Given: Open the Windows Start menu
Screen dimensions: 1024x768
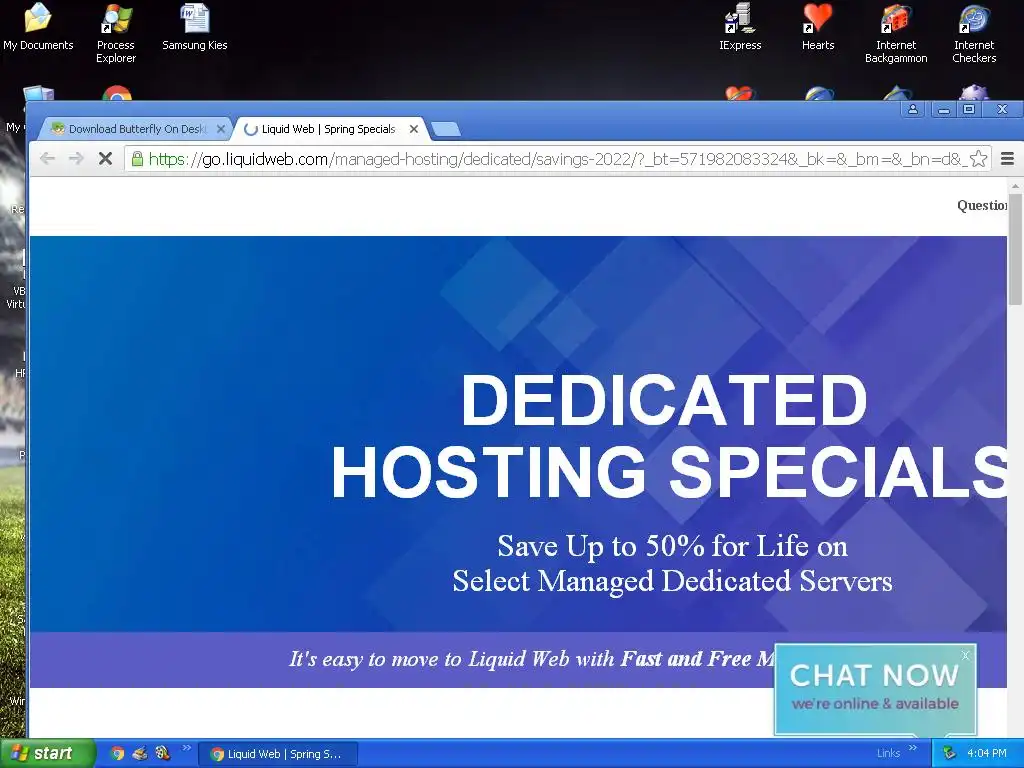Looking at the screenshot, I should pos(48,754).
